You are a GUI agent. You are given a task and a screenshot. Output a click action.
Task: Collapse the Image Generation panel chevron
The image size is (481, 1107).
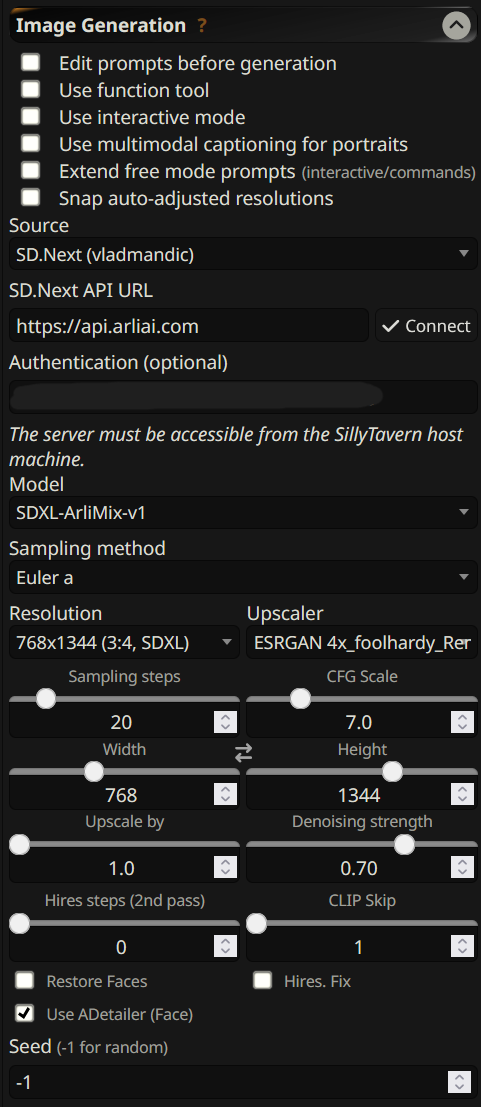pos(456,26)
